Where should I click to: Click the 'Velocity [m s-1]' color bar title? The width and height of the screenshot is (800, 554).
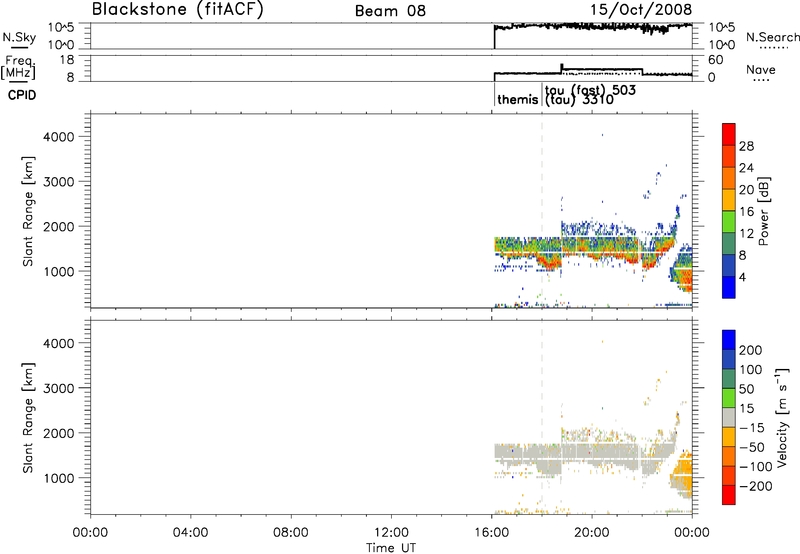782,417
